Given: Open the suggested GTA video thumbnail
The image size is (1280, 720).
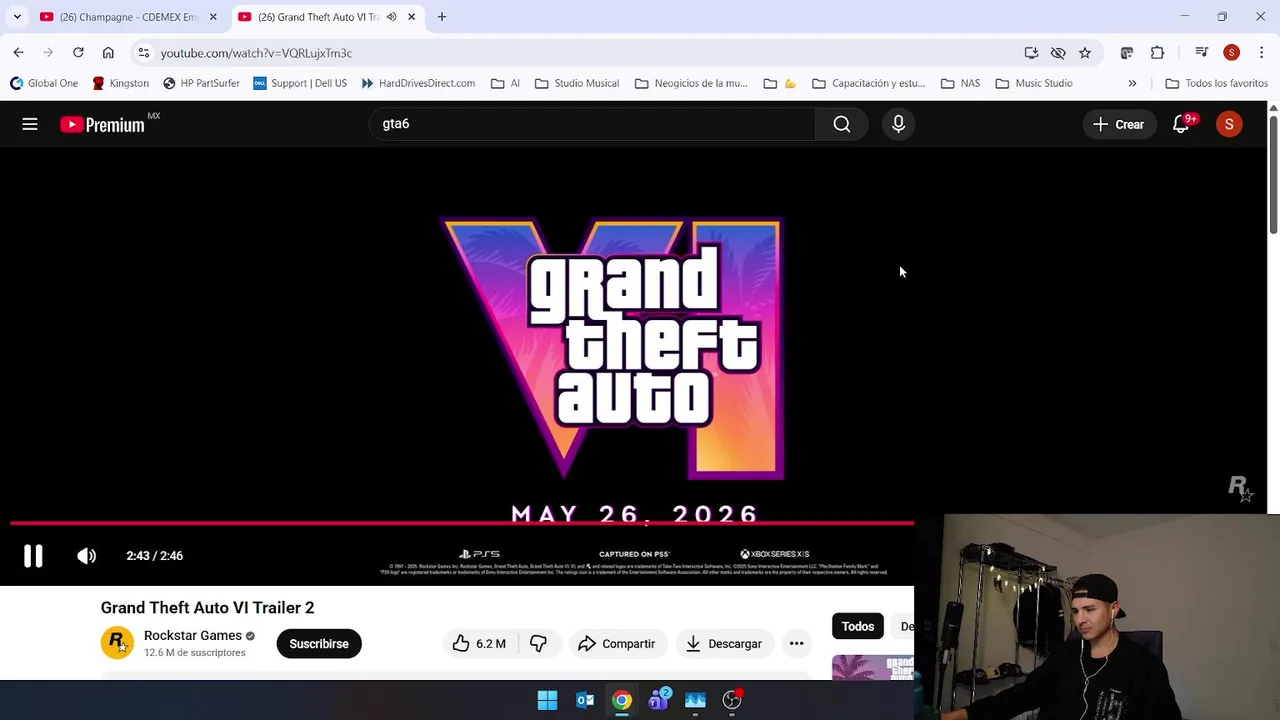Looking at the screenshot, I should 873,667.
